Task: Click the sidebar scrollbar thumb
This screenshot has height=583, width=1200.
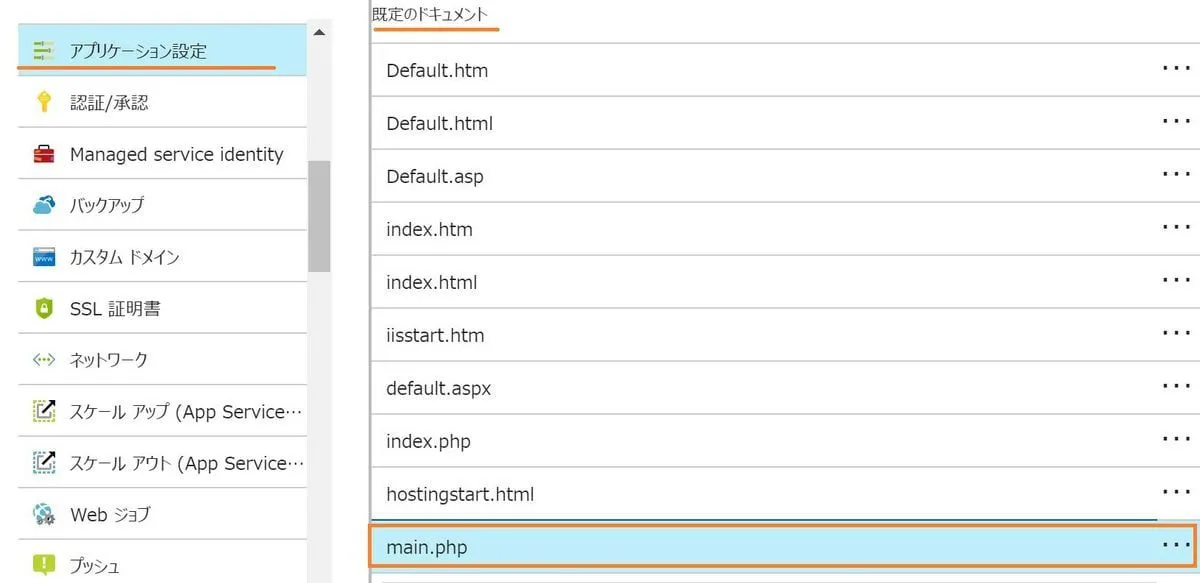Action: point(318,215)
